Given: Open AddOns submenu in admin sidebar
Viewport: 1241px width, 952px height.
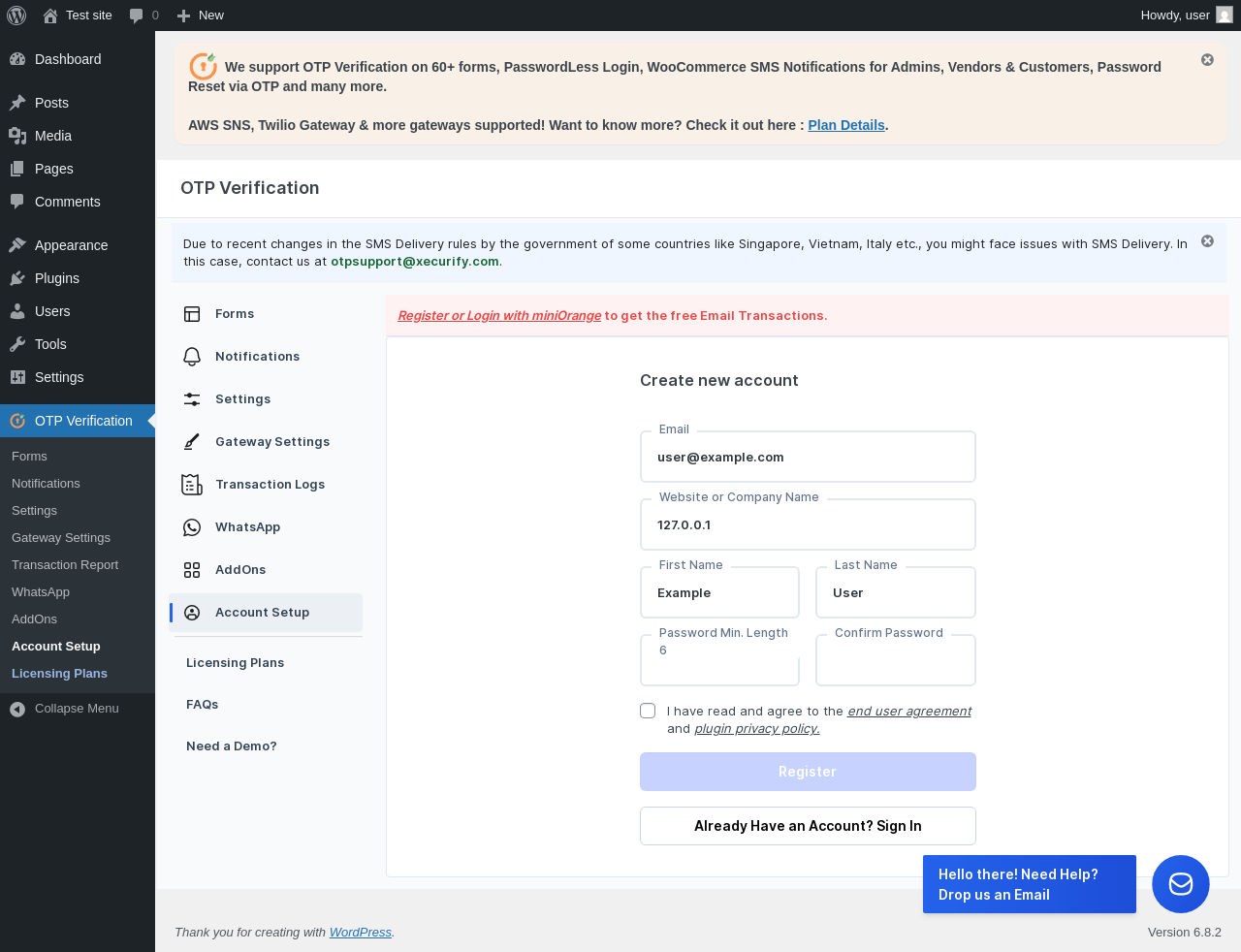Looking at the screenshot, I should (78, 619).
